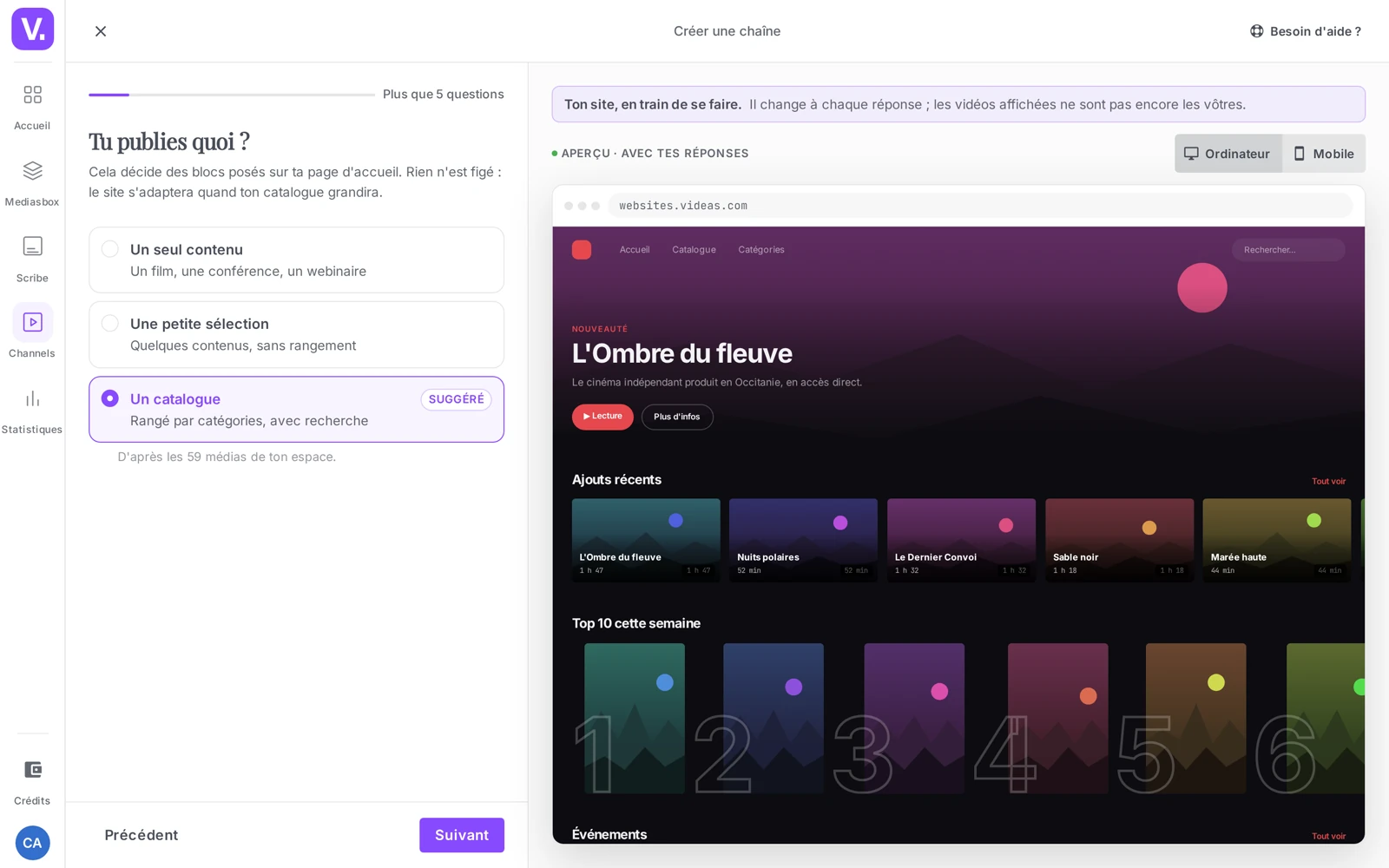
Task: Click the 'D'après les 59 médias' note
Action: pyautogui.click(x=227, y=457)
